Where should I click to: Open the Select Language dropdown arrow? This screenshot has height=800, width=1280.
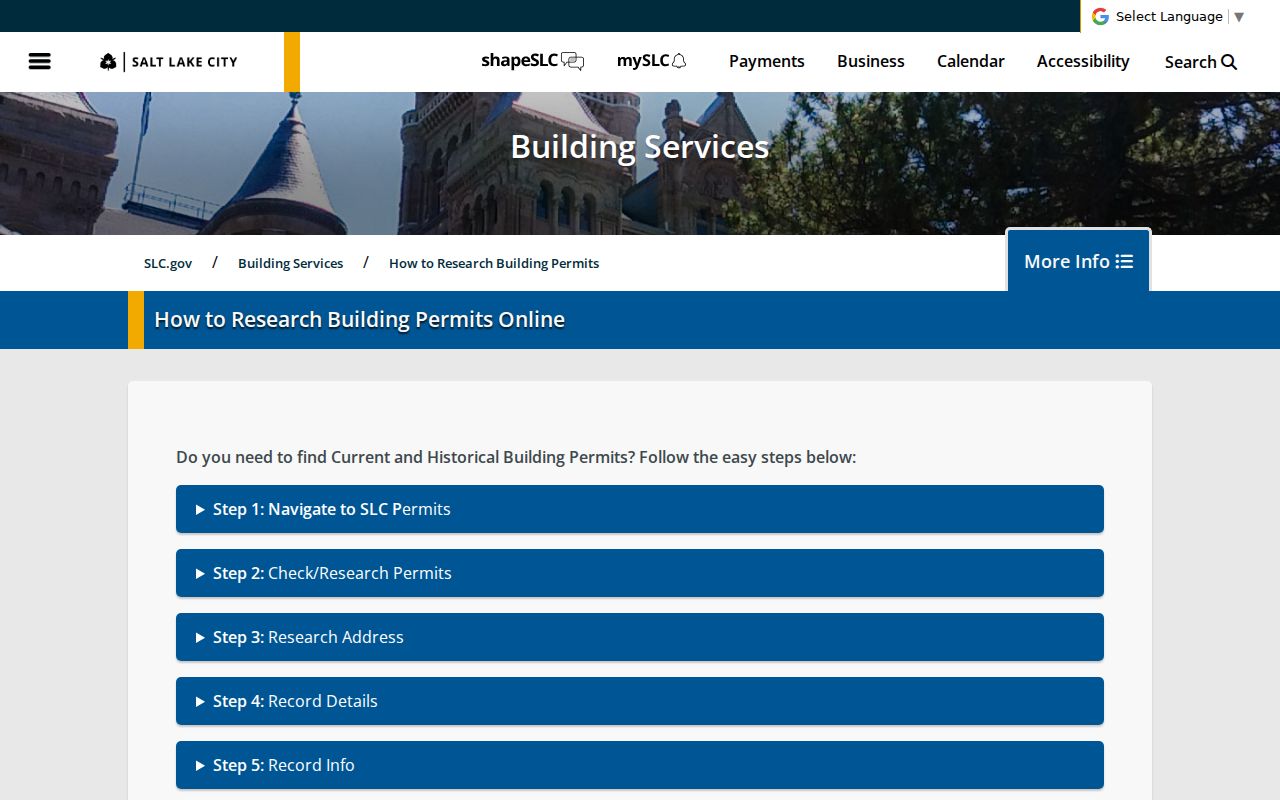click(1239, 17)
